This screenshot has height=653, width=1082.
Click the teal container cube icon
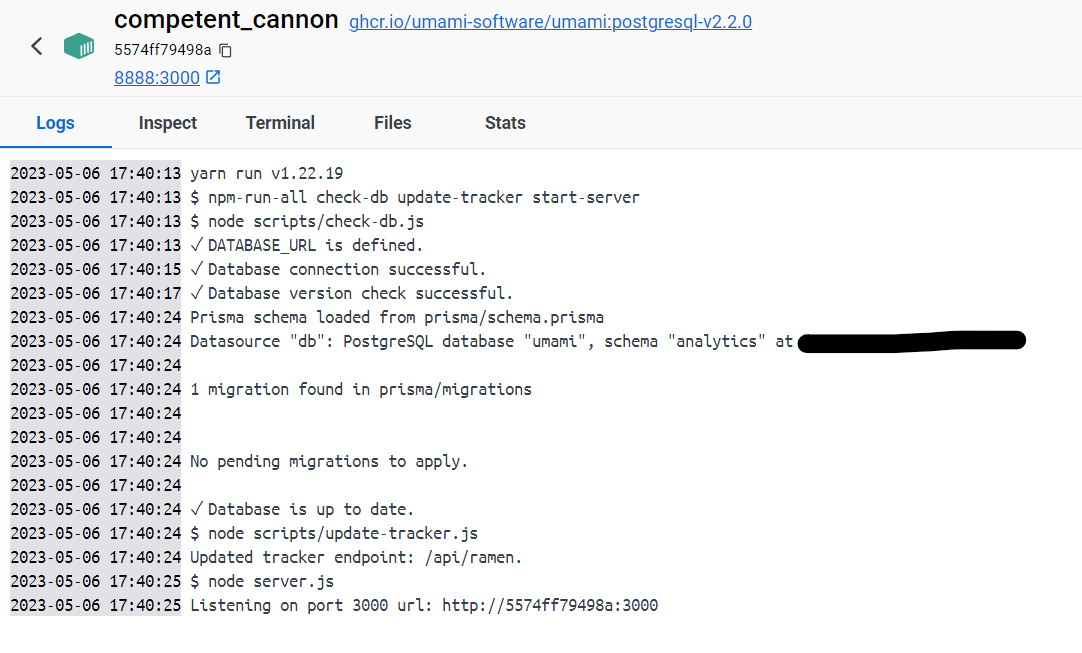pos(78,46)
